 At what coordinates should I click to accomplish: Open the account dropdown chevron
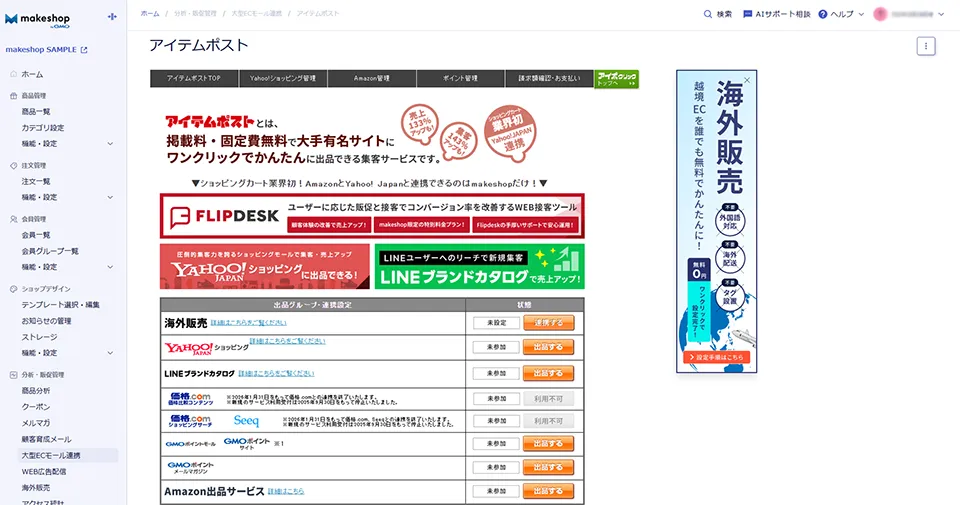click(941, 15)
